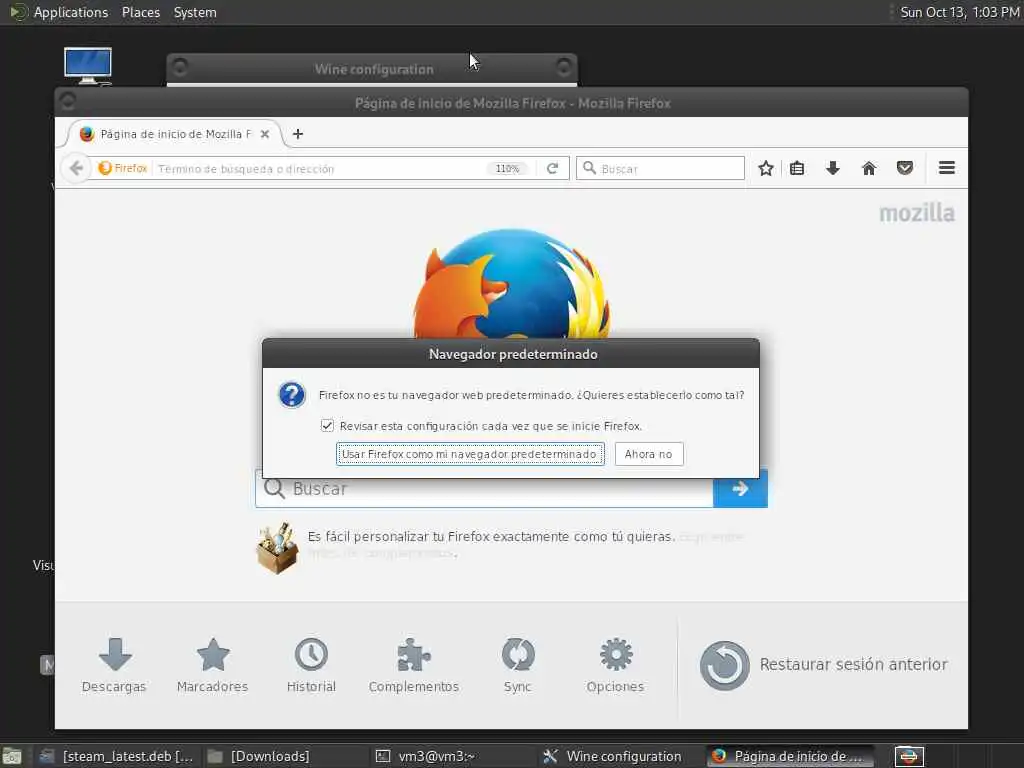Click the Wine configuration window title bar

372,69
